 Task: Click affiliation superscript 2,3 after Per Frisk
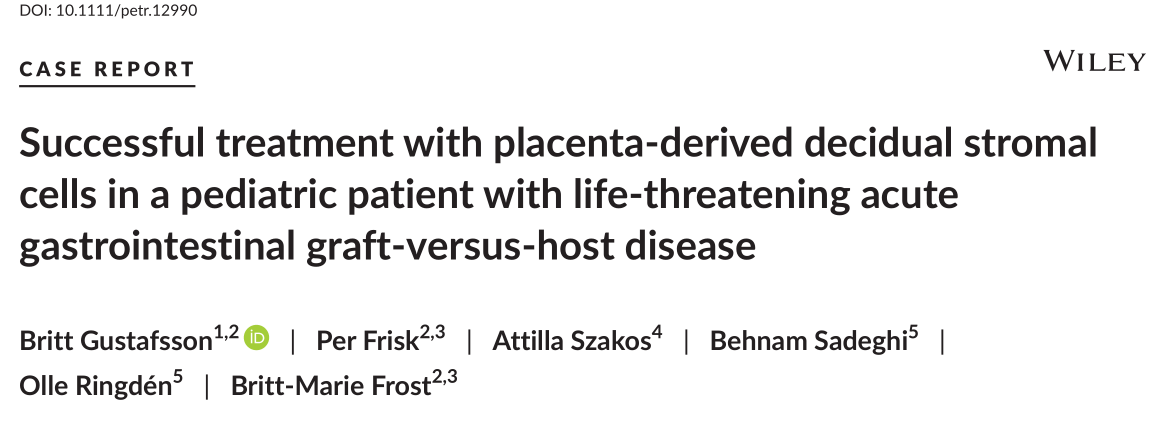pyautogui.click(x=432, y=334)
